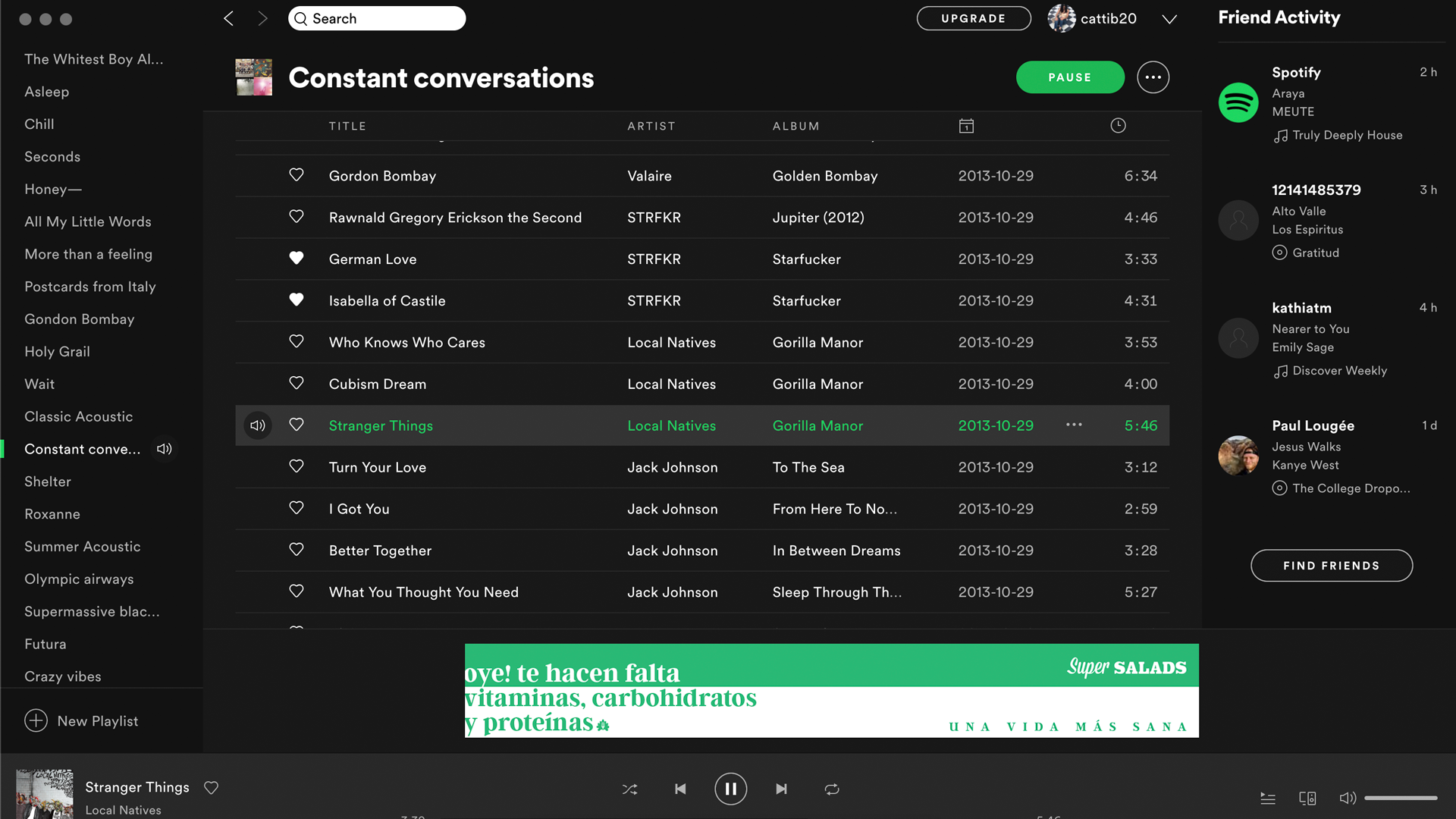
Task: Open the Chill playlist
Action: coord(39,124)
